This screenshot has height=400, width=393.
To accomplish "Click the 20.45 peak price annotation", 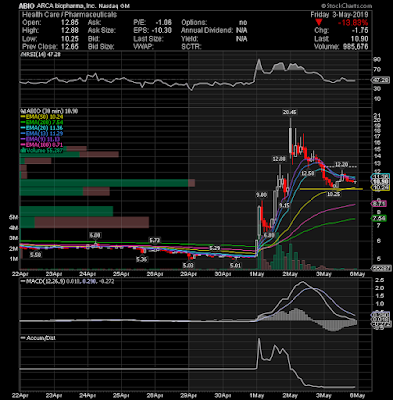I will coord(289,112).
